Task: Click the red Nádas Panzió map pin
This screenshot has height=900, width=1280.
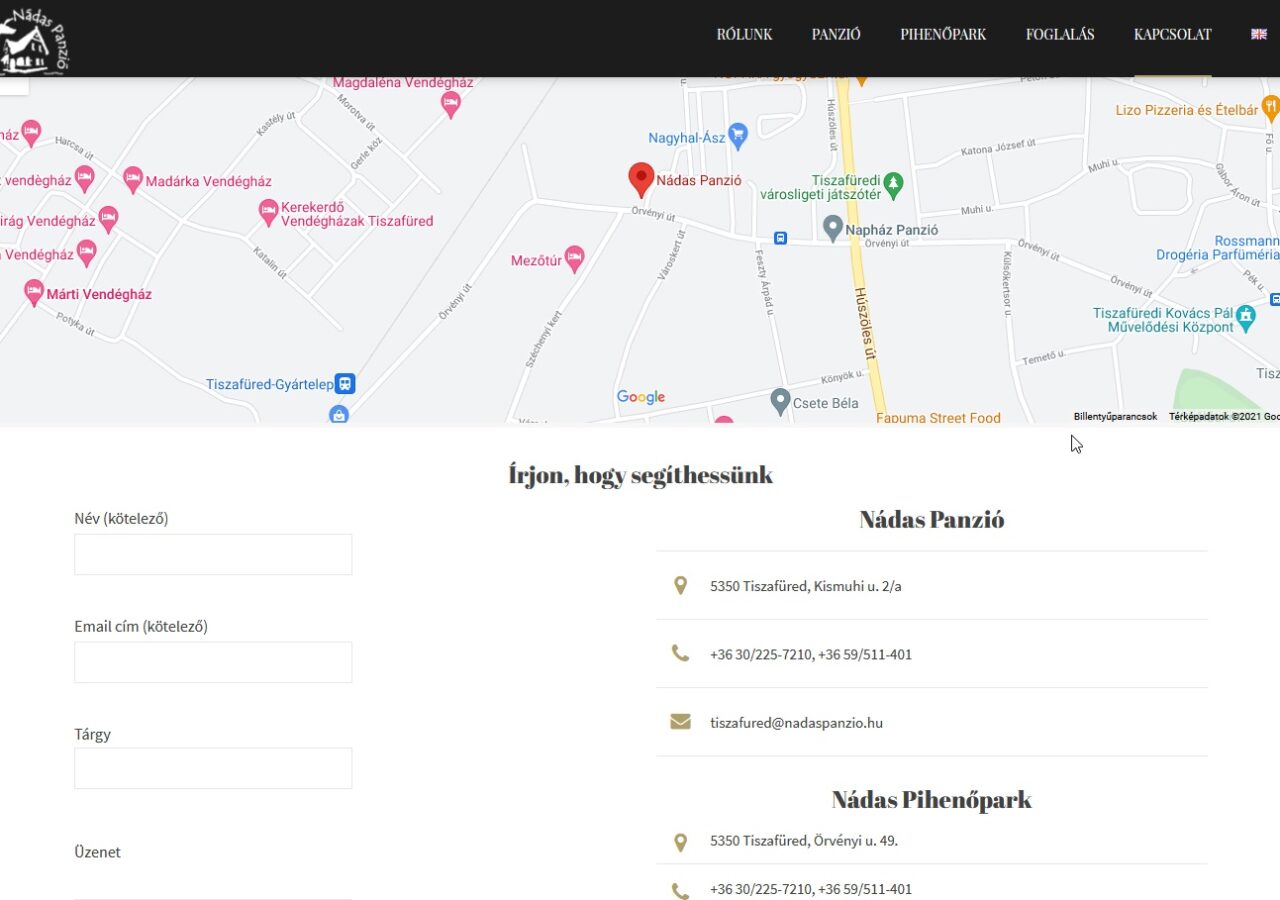Action: [x=641, y=179]
